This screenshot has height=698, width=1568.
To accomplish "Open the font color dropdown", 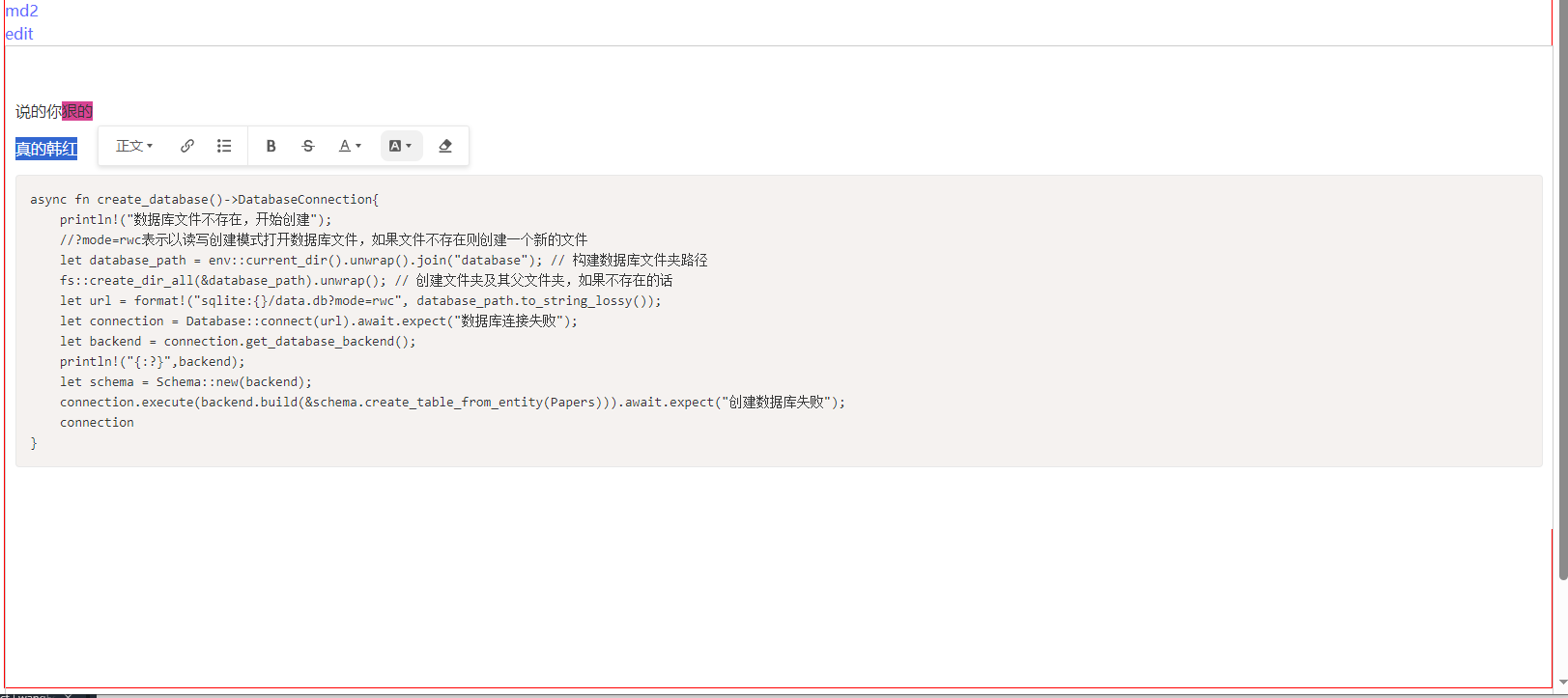I will coord(350,146).
